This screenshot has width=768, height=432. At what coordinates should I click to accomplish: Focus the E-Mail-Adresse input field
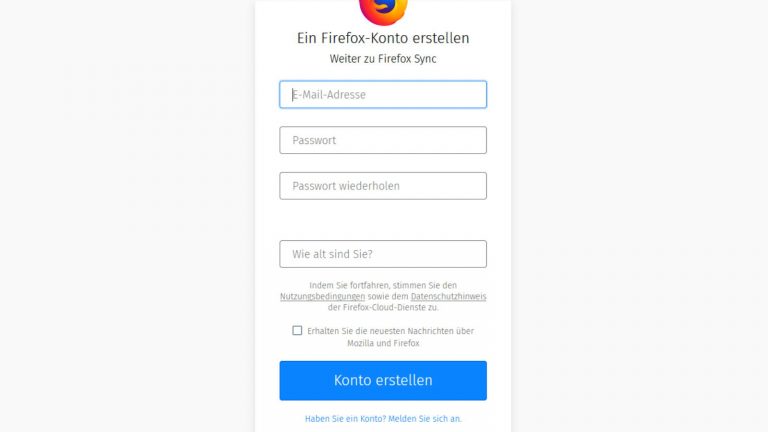pyautogui.click(x=383, y=94)
